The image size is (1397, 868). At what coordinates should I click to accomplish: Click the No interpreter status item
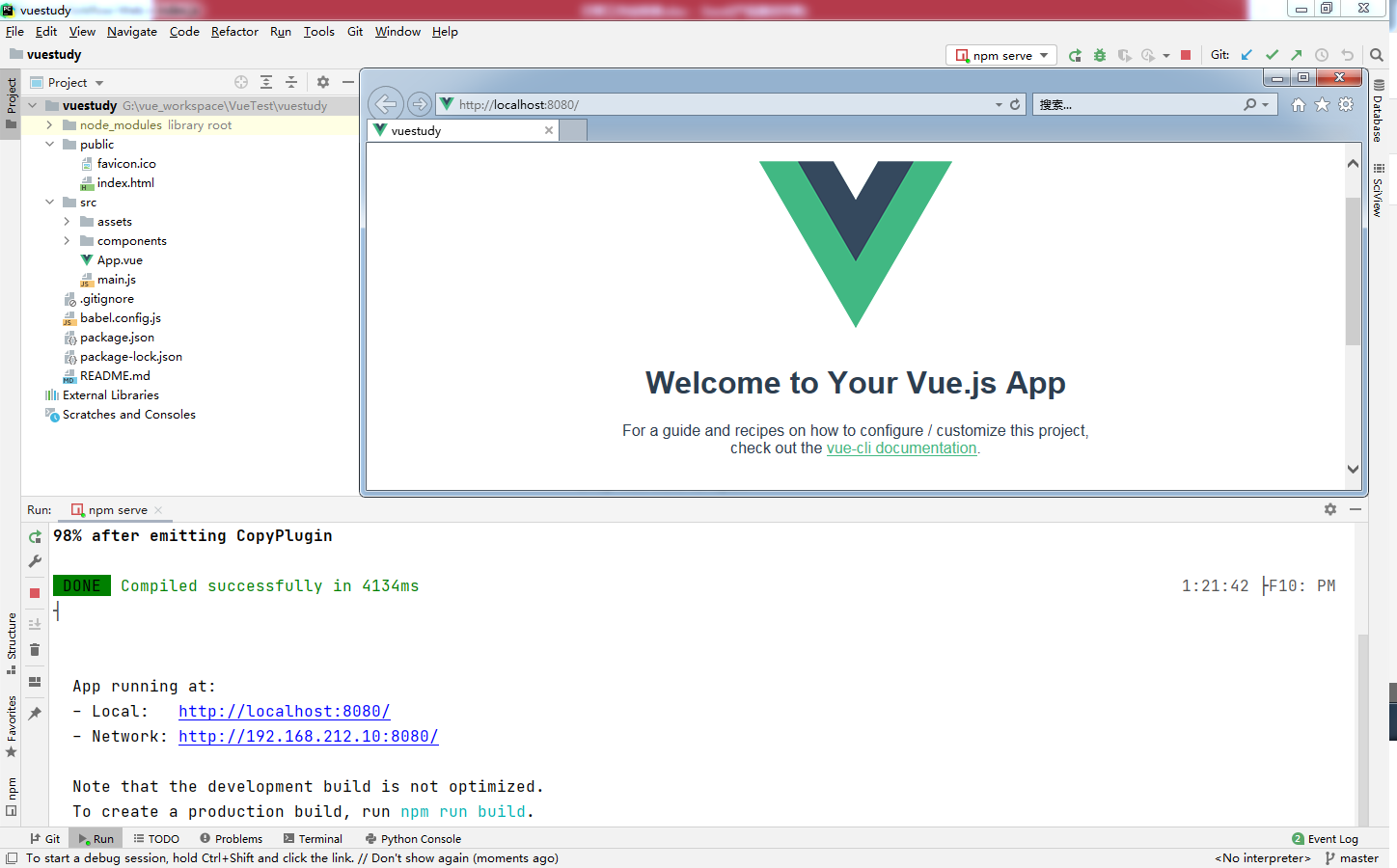1263,858
